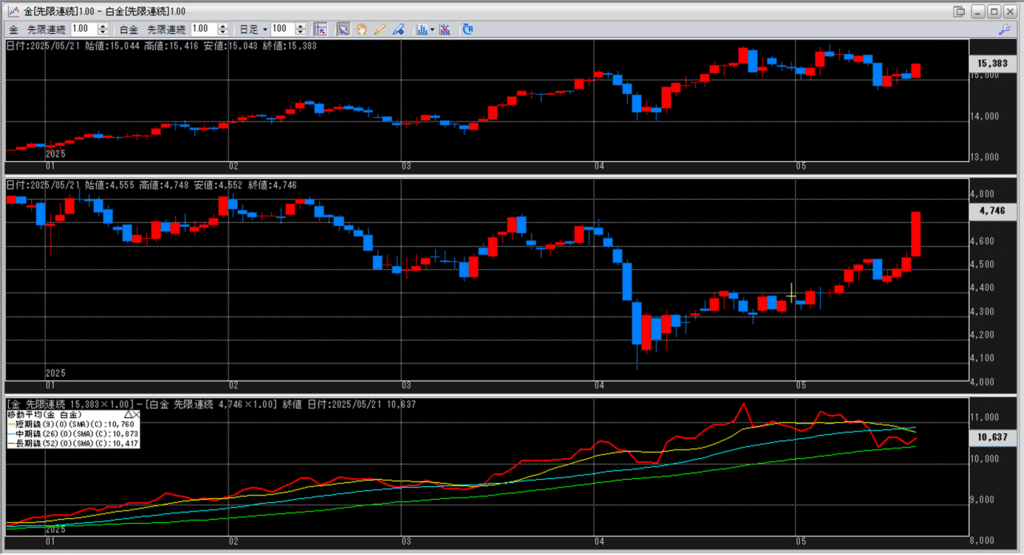Screen dimensions: 1024x555
Task: Decrease the 白金 multiplier stepper
Action: [223, 33]
